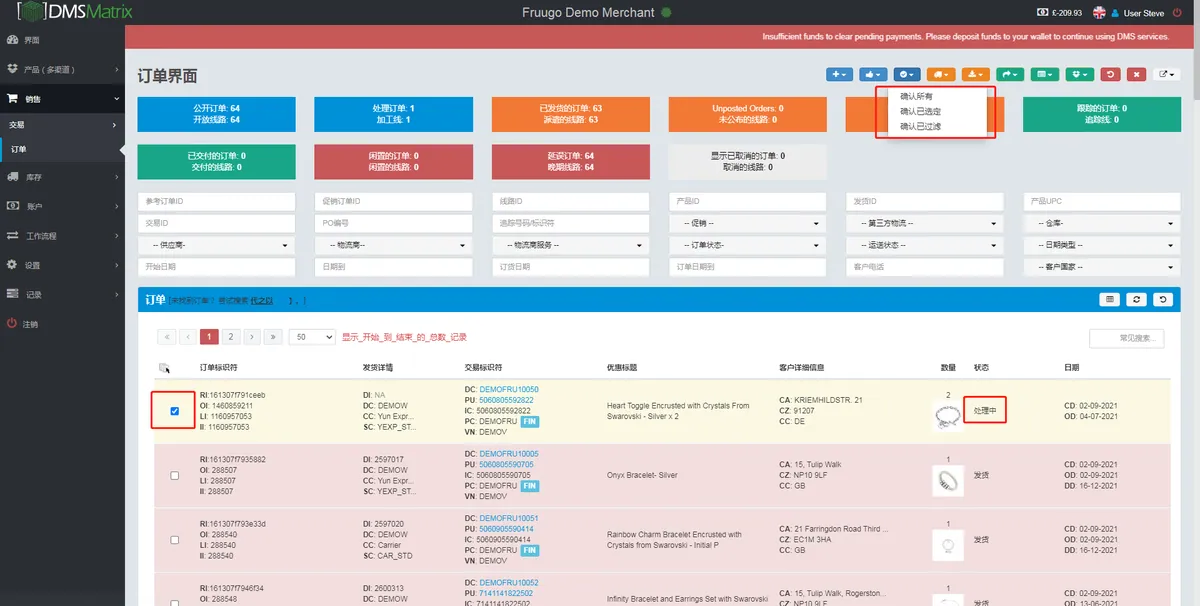Open the 50 records-per-page dropdown
The image size is (1200, 606).
pyautogui.click(x=312, y=337)
